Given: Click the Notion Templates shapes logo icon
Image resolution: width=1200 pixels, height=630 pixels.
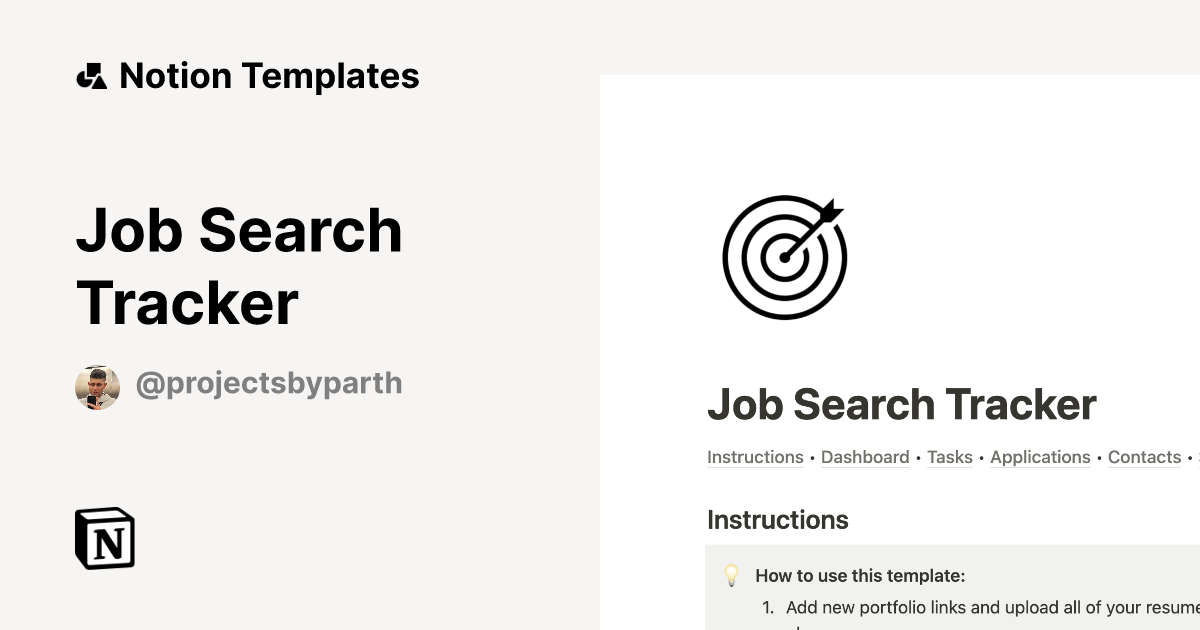Looking at the screenshot, I should click(x=91, y=76).
